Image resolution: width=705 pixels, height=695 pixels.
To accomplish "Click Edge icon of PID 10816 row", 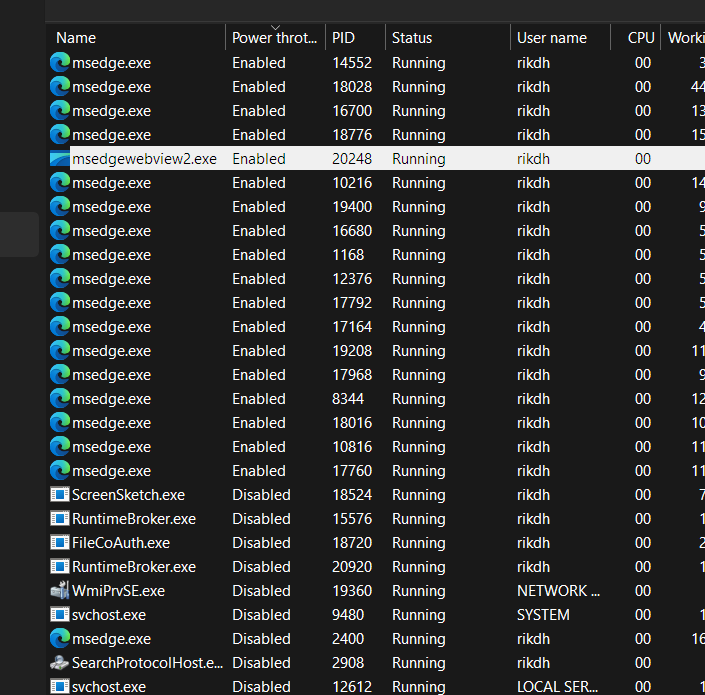I will point(60,447).
